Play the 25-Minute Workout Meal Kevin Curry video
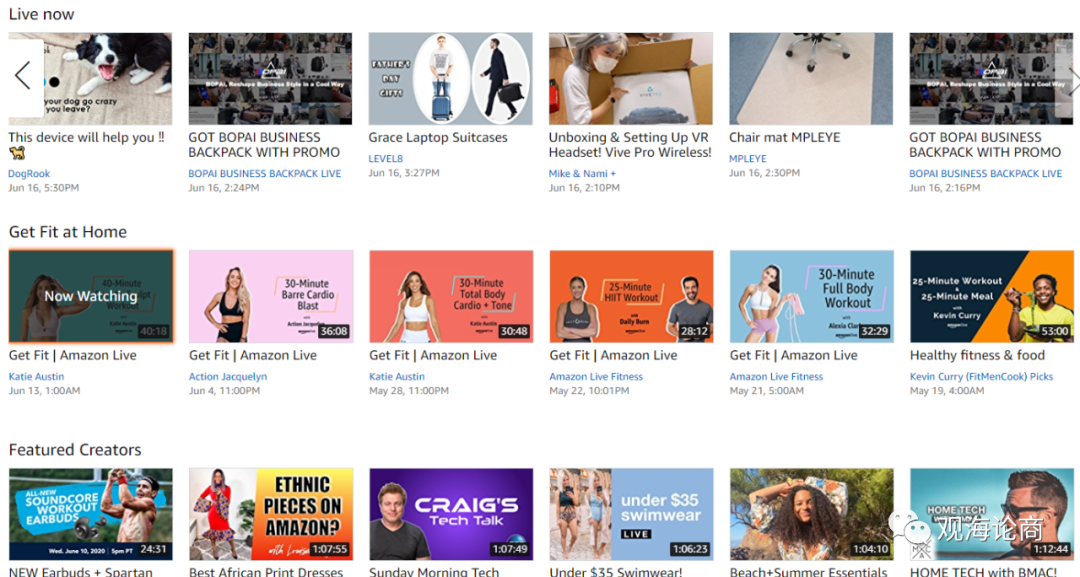The width and height of the screenshot is (1080, 577). [992, 296]
